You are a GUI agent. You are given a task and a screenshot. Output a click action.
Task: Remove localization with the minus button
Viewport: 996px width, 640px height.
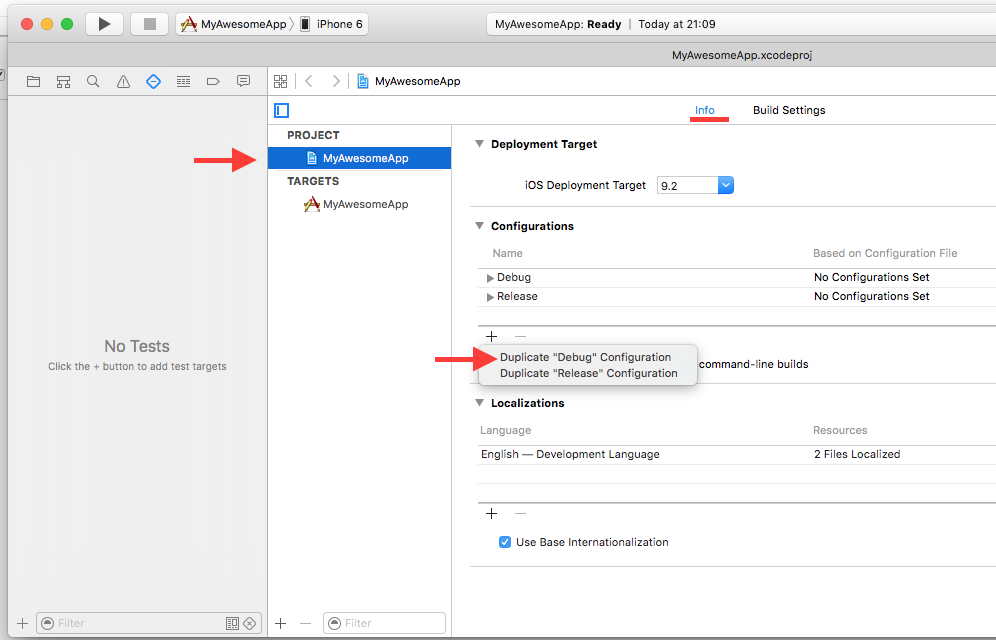tap(520, 514)
